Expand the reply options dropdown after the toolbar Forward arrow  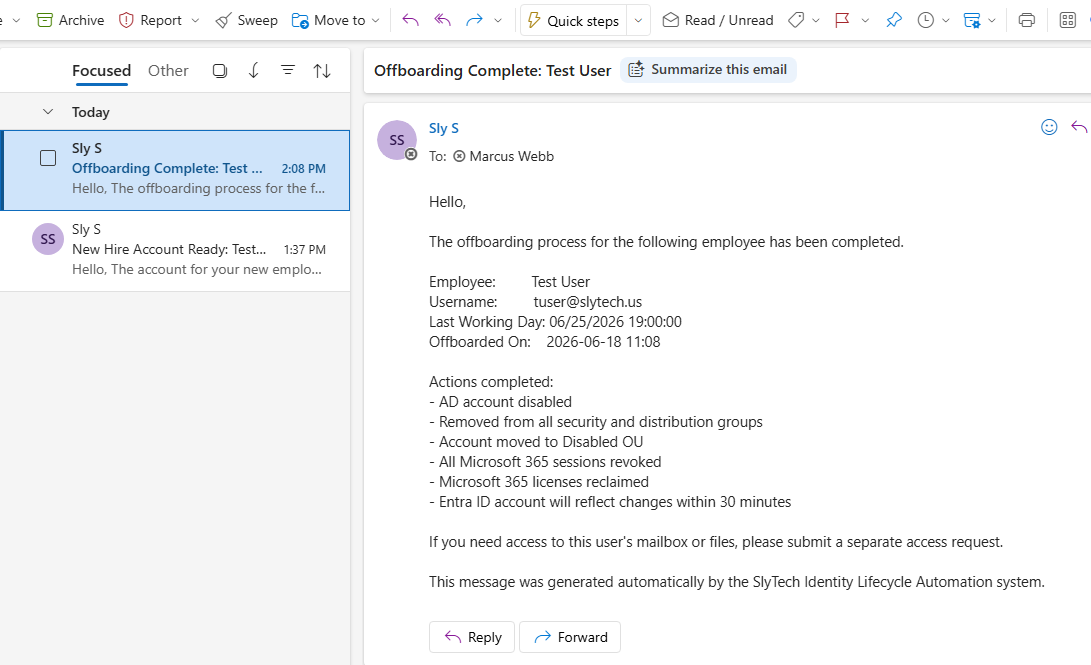tap(498, 20)
